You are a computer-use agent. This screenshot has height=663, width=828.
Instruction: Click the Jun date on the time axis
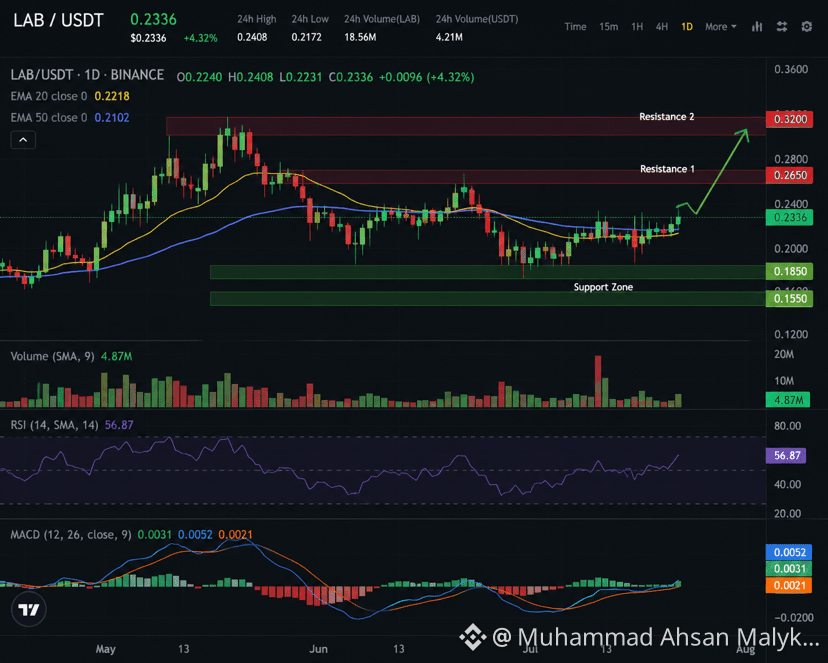pyautogui.click(x=318, y=649)
